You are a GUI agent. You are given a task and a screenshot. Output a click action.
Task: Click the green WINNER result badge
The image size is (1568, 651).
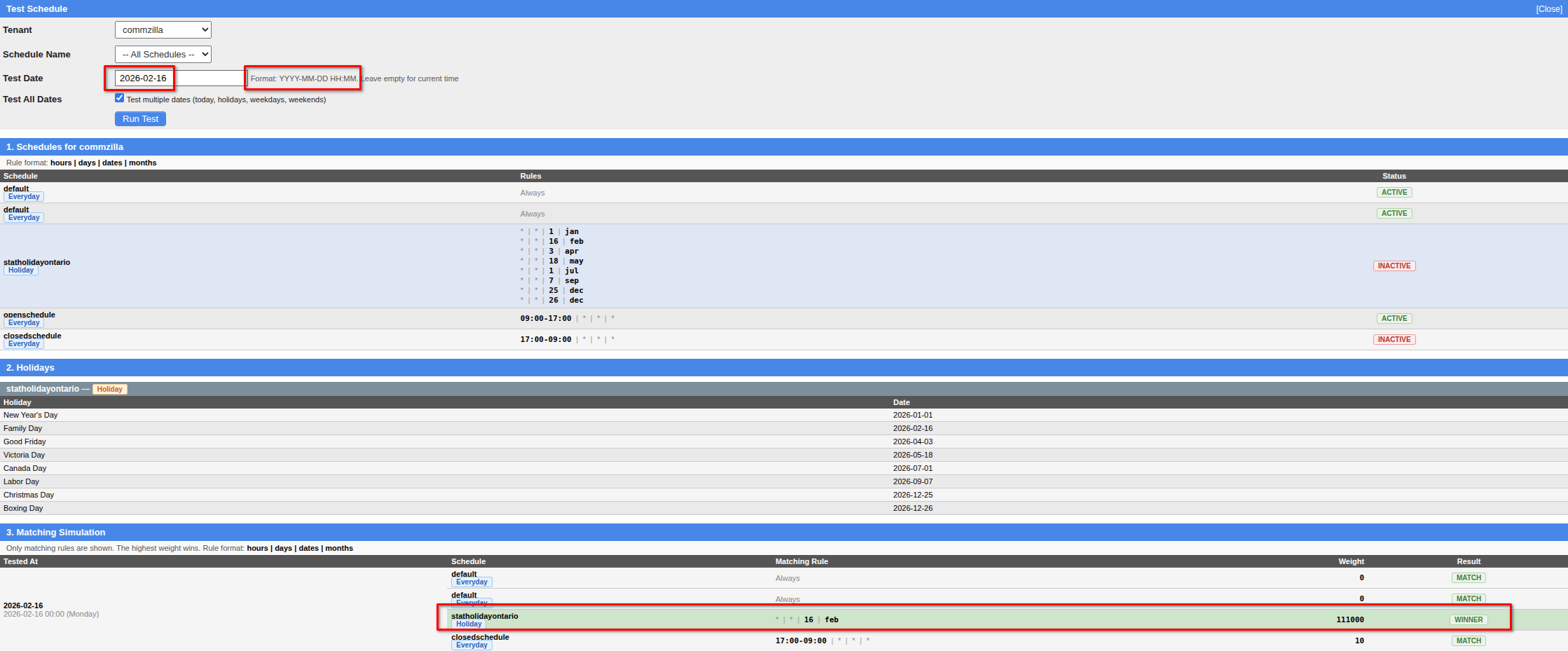tap(1468, 620)
